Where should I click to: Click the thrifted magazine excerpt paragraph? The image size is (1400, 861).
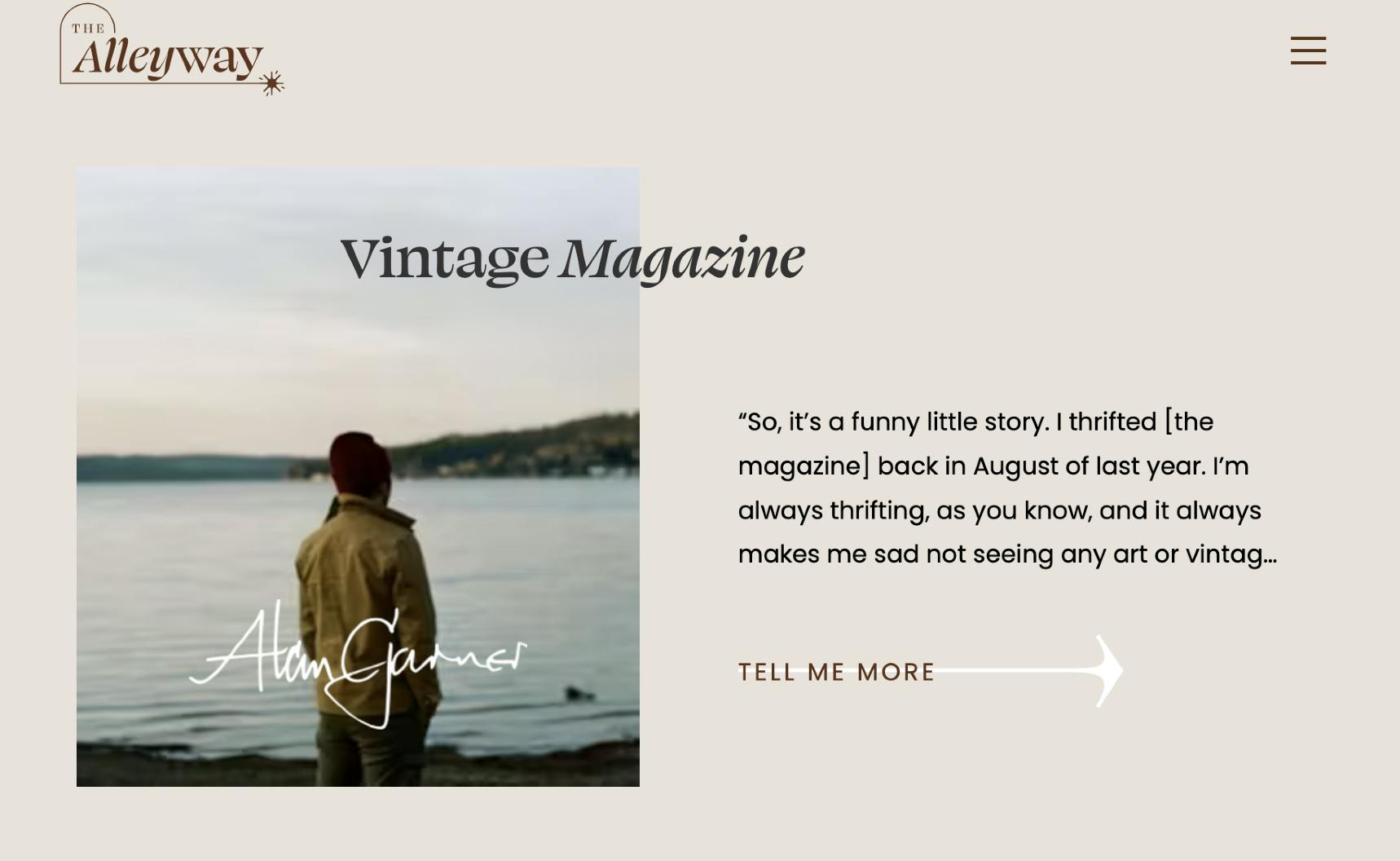[x=1007, y=488]
